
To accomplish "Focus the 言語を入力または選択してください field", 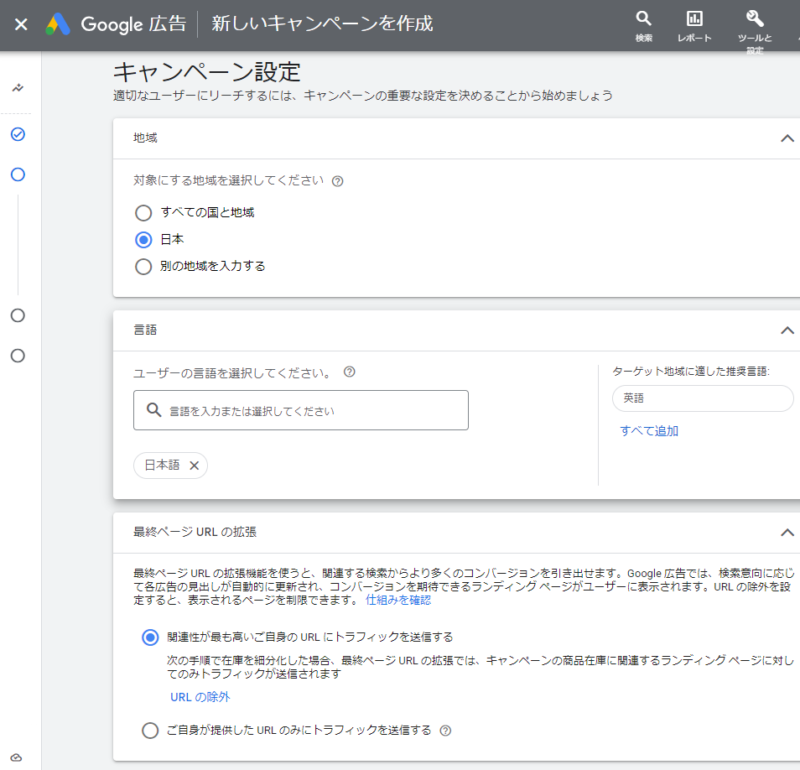I will click(x=301, y=410).
